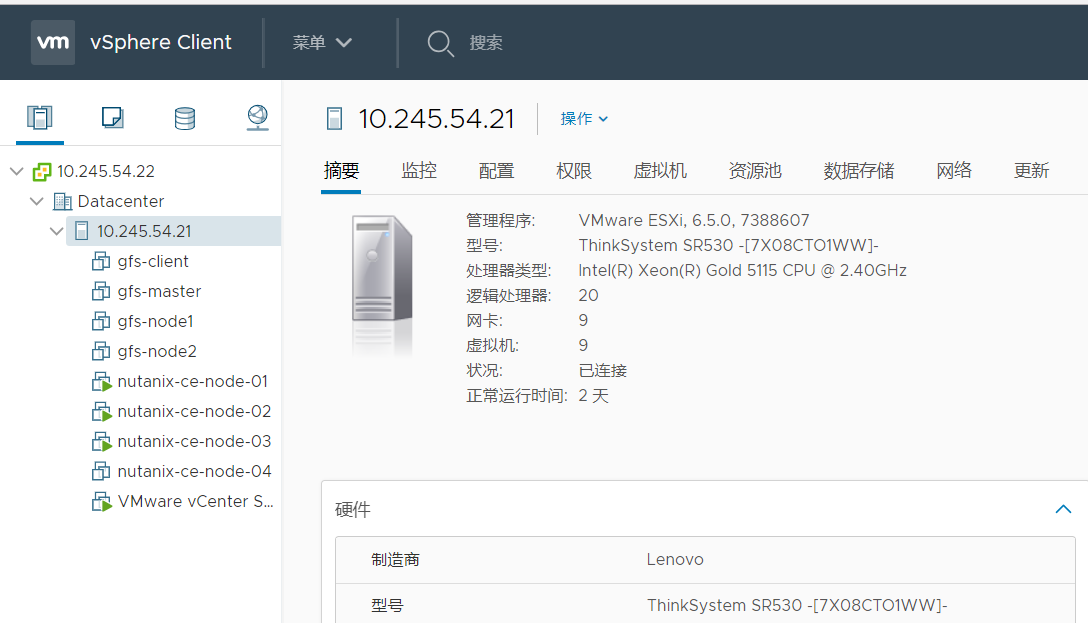
Task: Collapse the 10.245.54.21 host node
Action: (57, 231)
